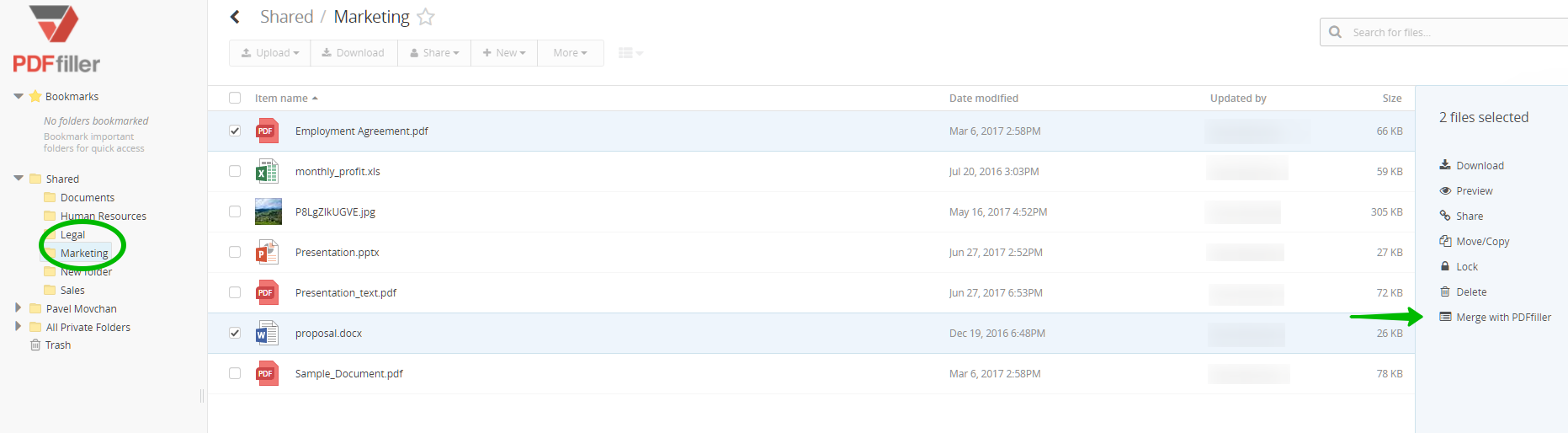Click the Excel icon of monthly_profit.xls
1568x433 pixels.
tap(267, 171)
